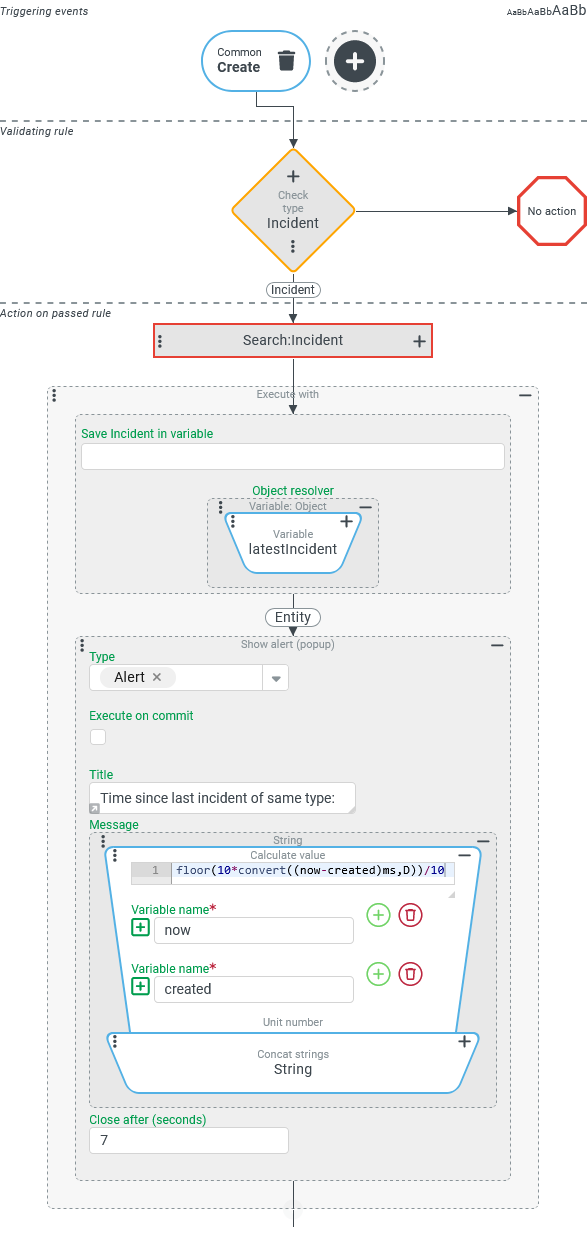Remove the 'created' variable with trash icon
The width and height of the screenshot is (587, 1234).
[x=411, y=973]
